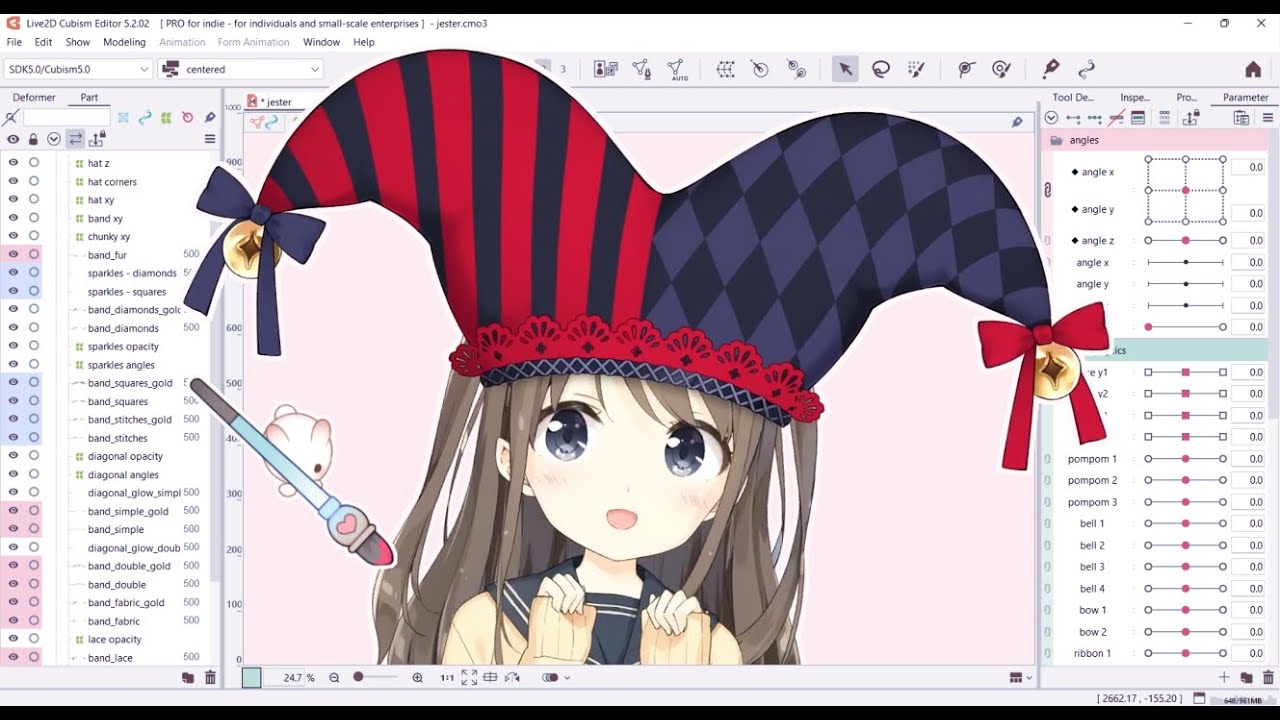Viewport: 1280px width, 720px height.
Task: Toggle visibility of band_fur
Action: click(x=13, y=254)
